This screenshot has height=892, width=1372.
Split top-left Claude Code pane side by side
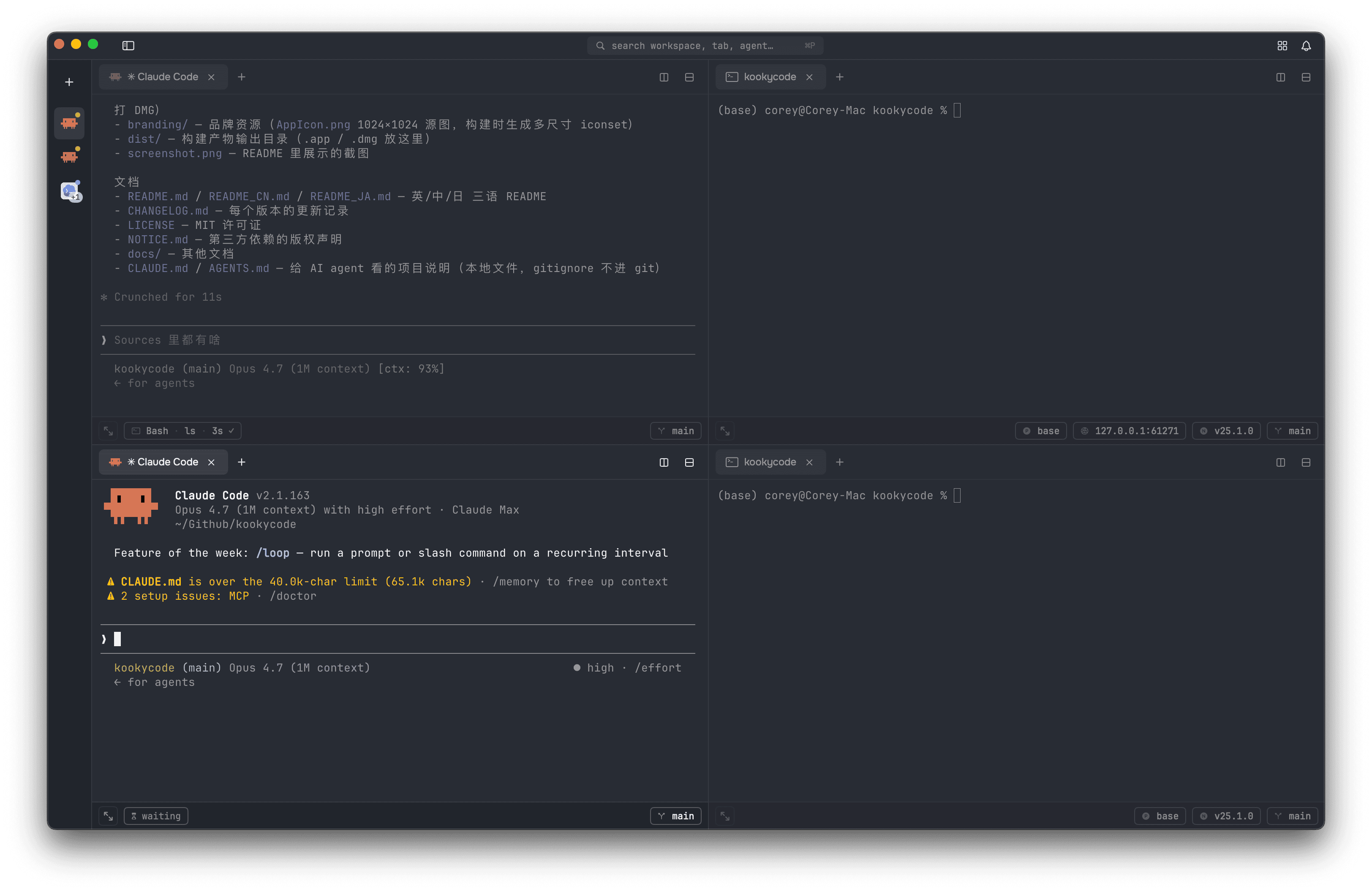point(664,77)
